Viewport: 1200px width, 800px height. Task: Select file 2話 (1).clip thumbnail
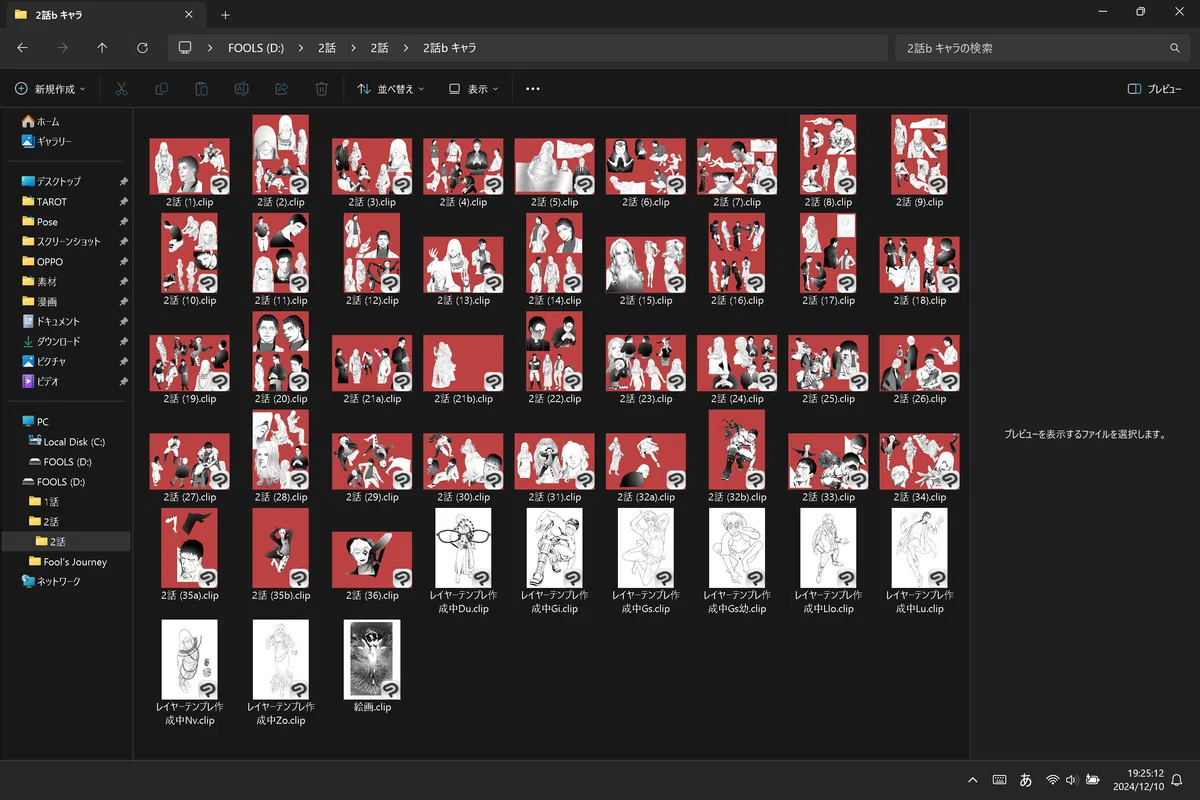190,166
